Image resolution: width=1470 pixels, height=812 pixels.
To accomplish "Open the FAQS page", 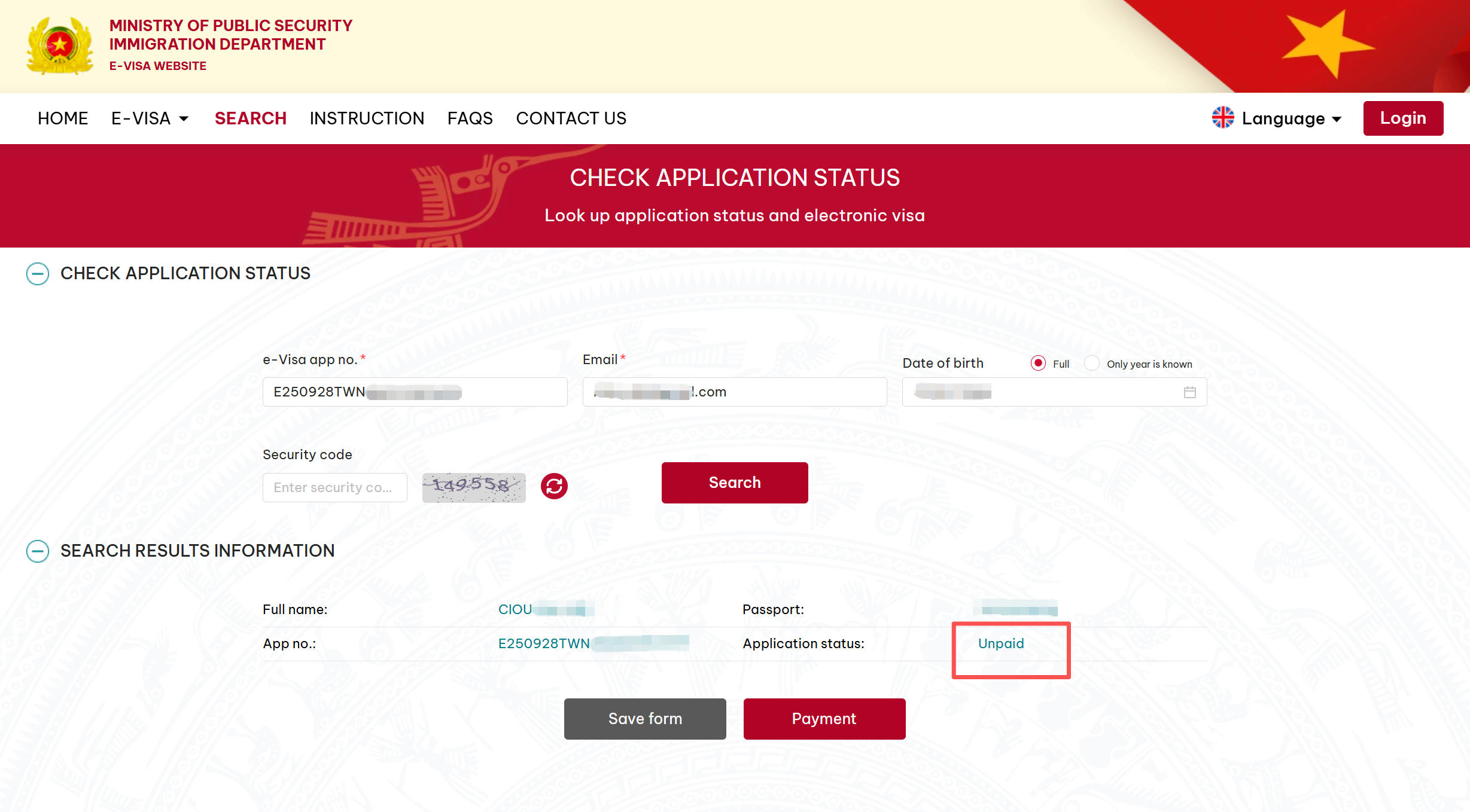I will (470, 118).
